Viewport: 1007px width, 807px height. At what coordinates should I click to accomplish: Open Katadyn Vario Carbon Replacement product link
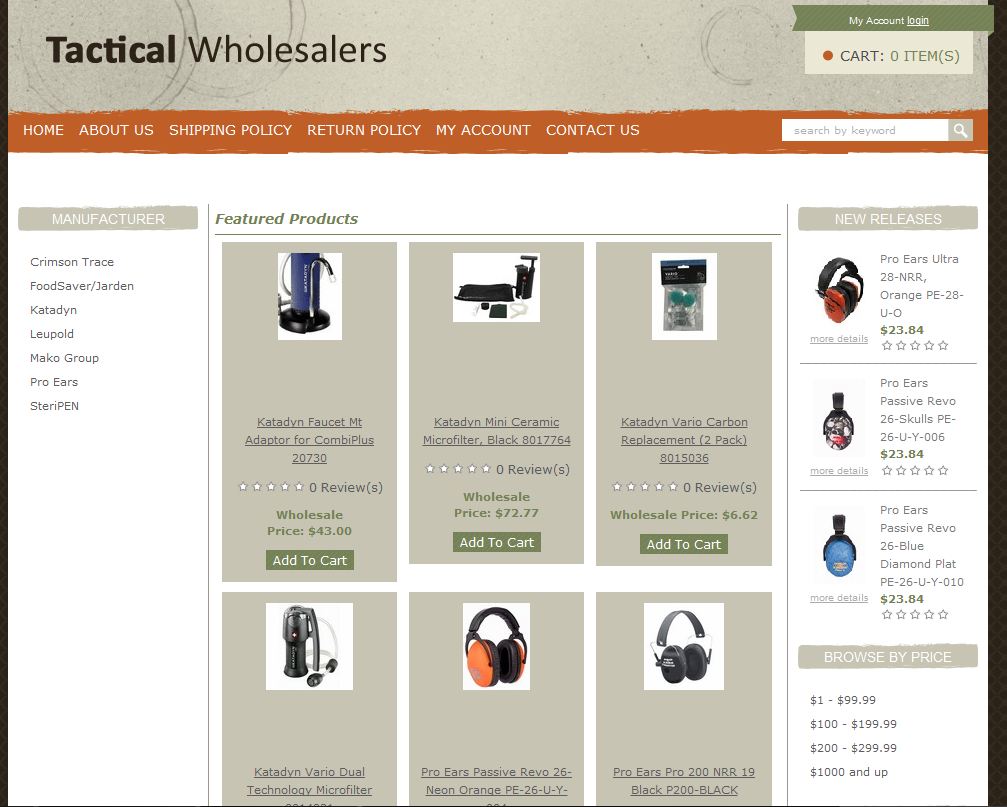coord(684,440)
